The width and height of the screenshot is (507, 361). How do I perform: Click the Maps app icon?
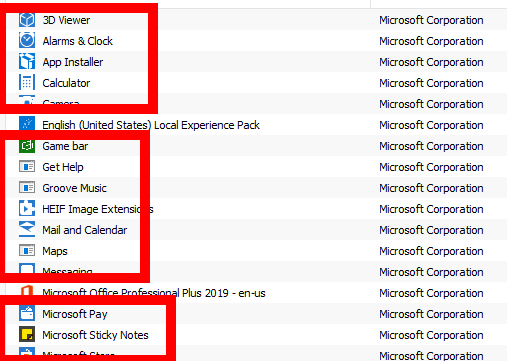27,251
